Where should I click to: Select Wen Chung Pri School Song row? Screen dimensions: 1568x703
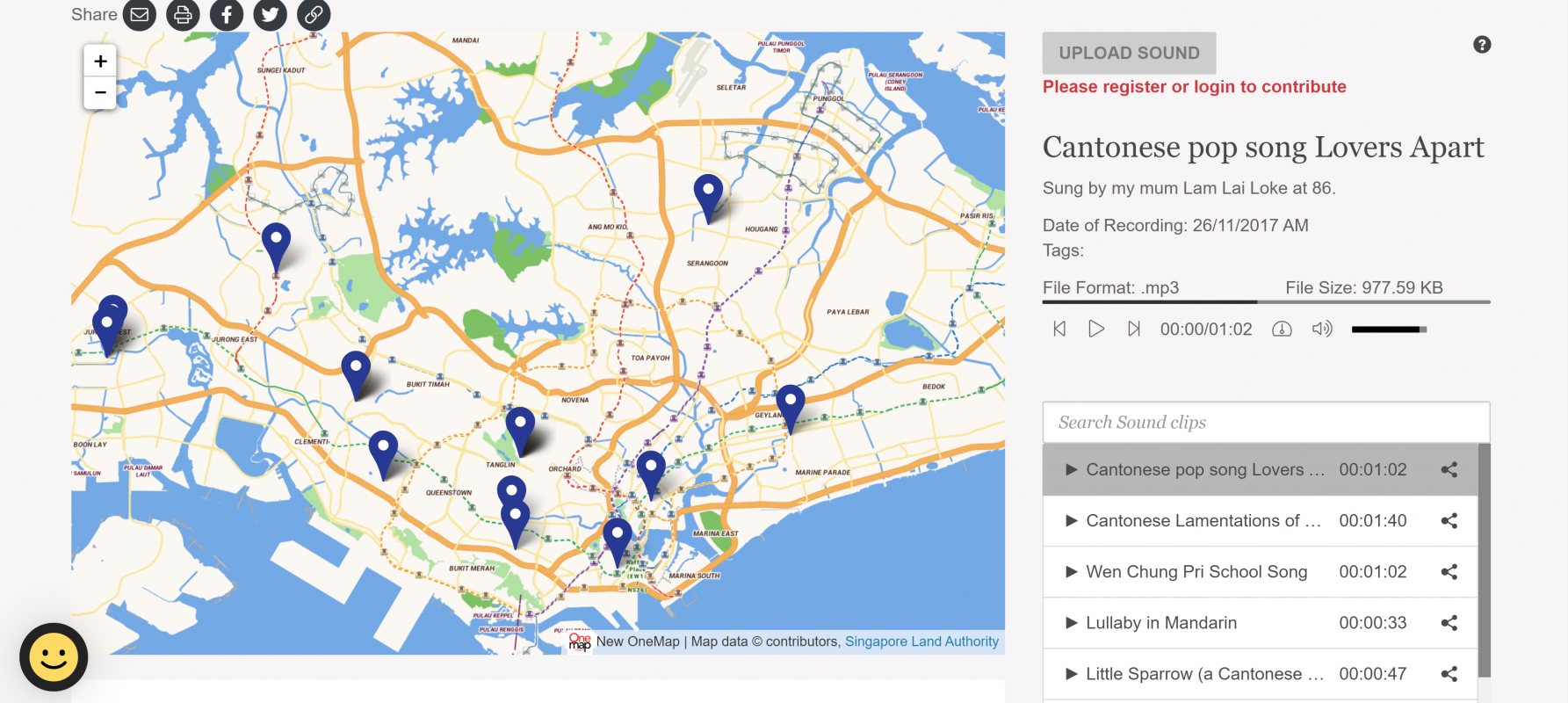(1261, 572)
